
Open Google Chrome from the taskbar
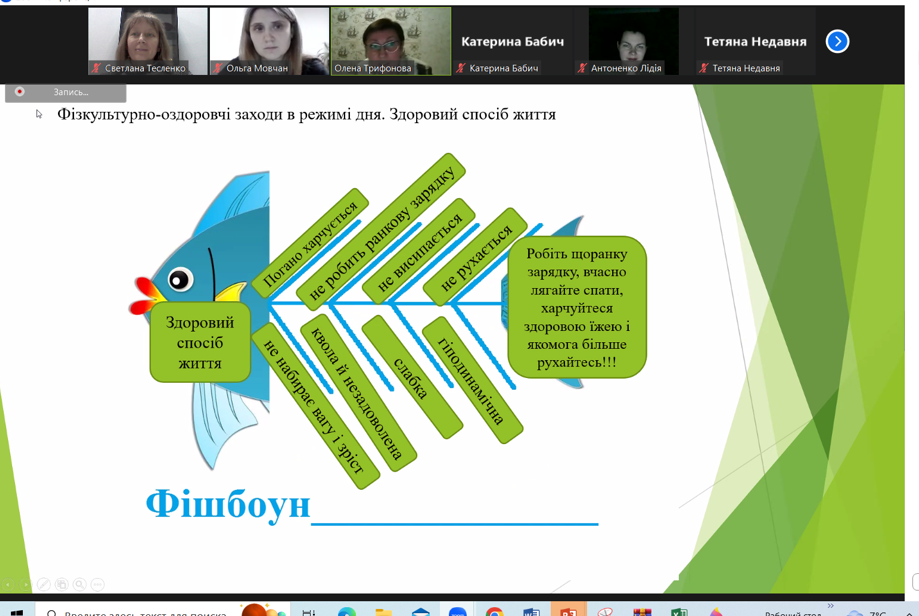coord(494,611)
